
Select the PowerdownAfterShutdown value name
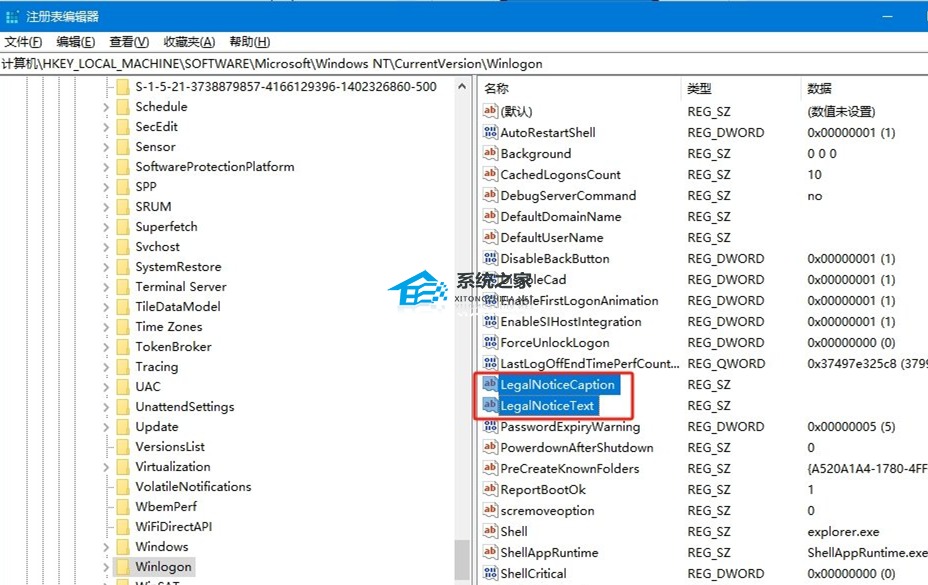tap(577, 448)
